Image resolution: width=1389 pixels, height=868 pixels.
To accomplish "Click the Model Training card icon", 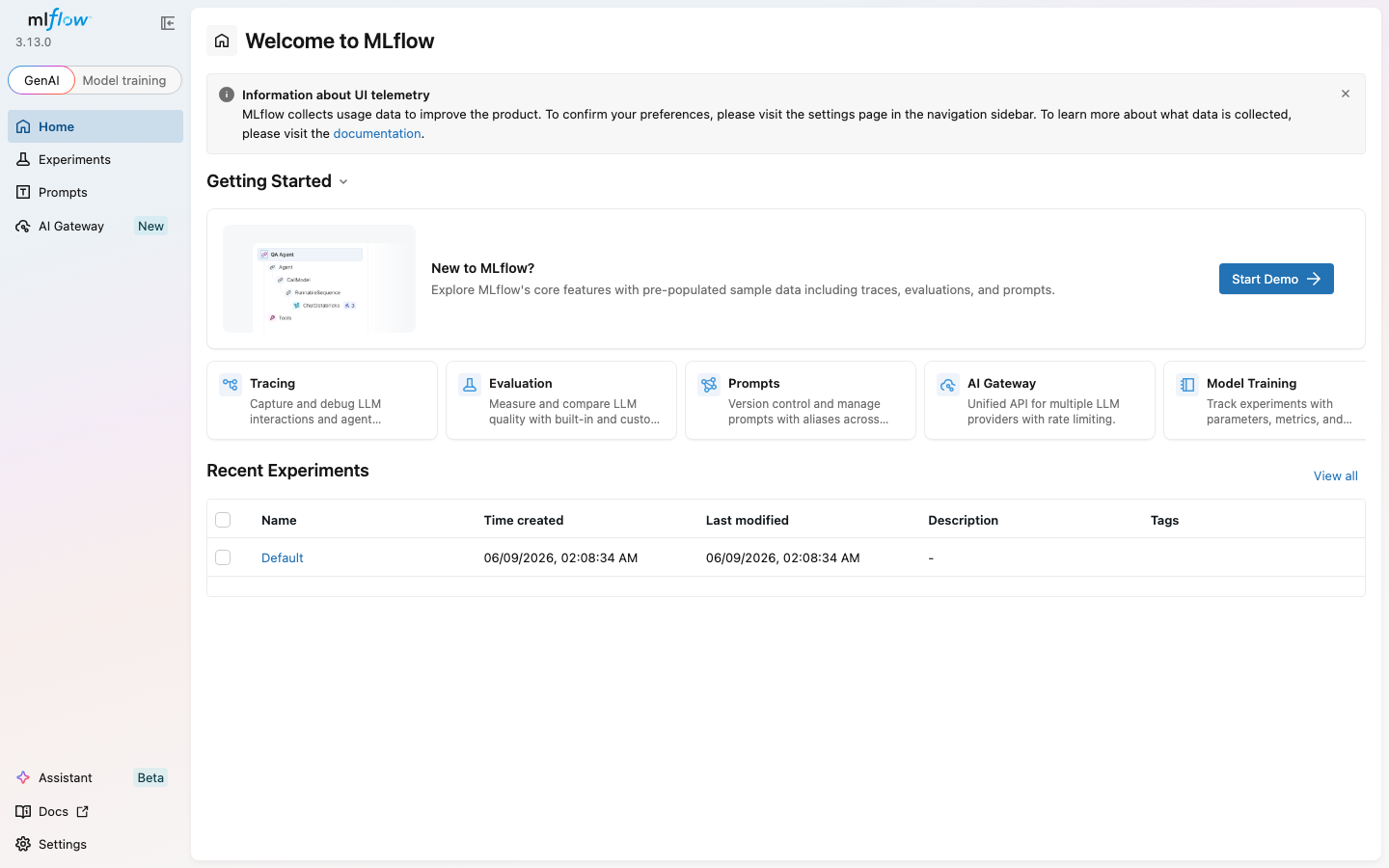I will click(1187, 385).
